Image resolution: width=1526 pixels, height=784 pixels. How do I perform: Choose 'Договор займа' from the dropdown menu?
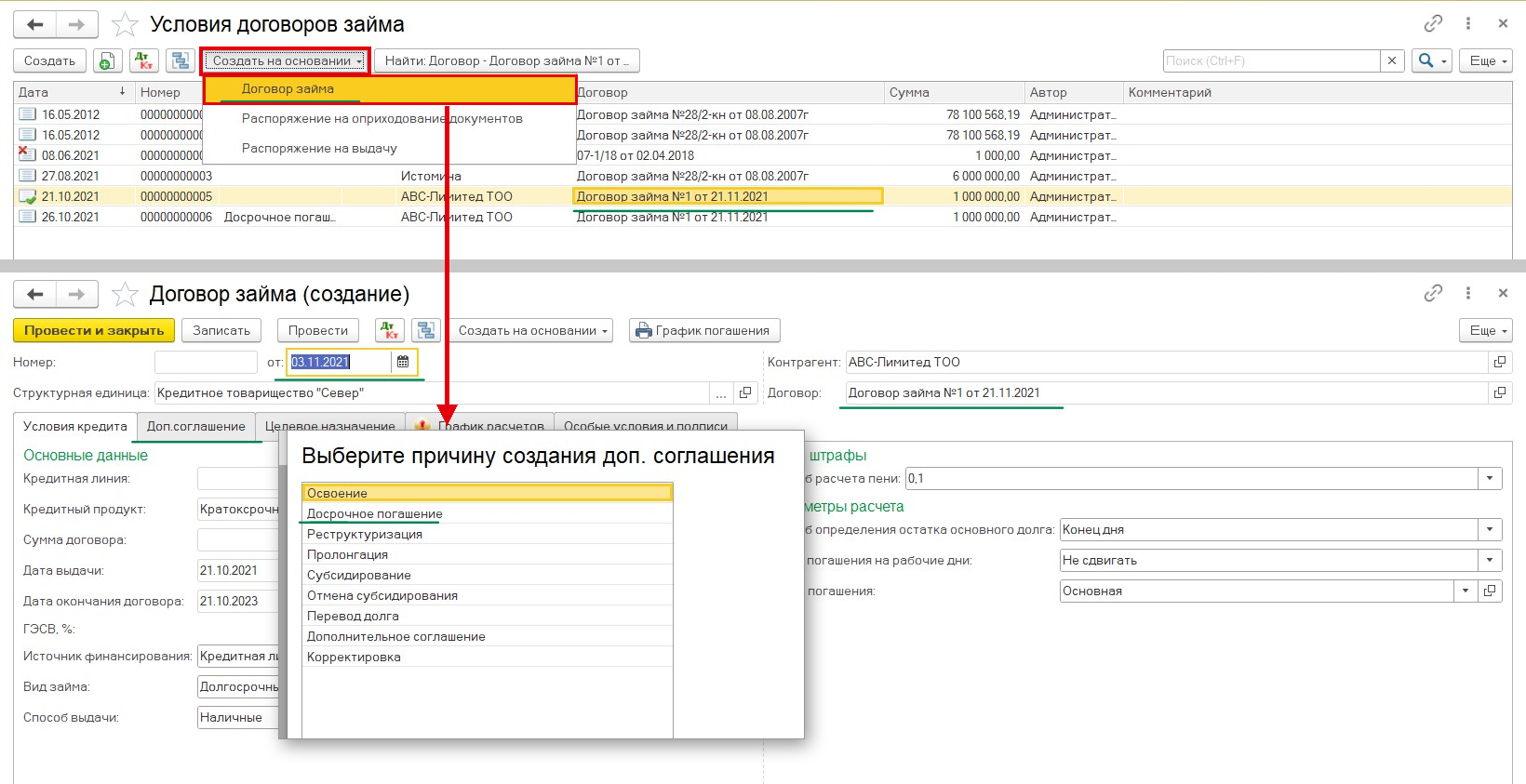pyautogui.click(x=390, y=89)
